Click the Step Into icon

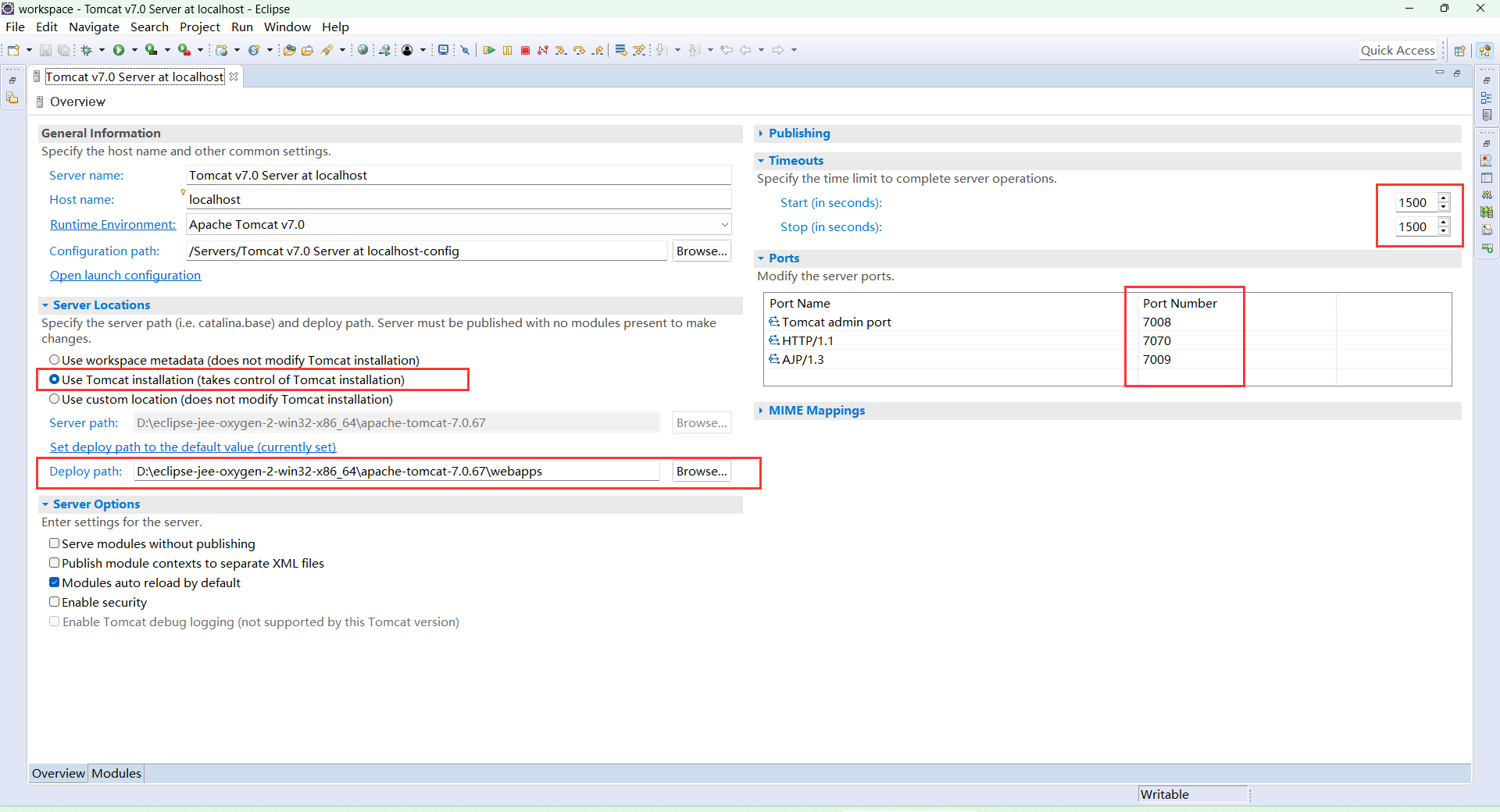tap(561, 50)
